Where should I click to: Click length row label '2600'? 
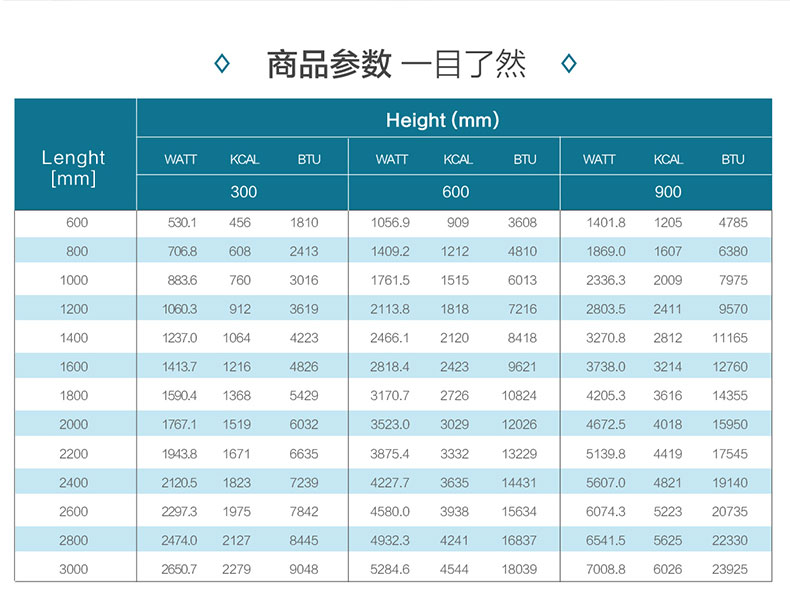pos(74,511)
